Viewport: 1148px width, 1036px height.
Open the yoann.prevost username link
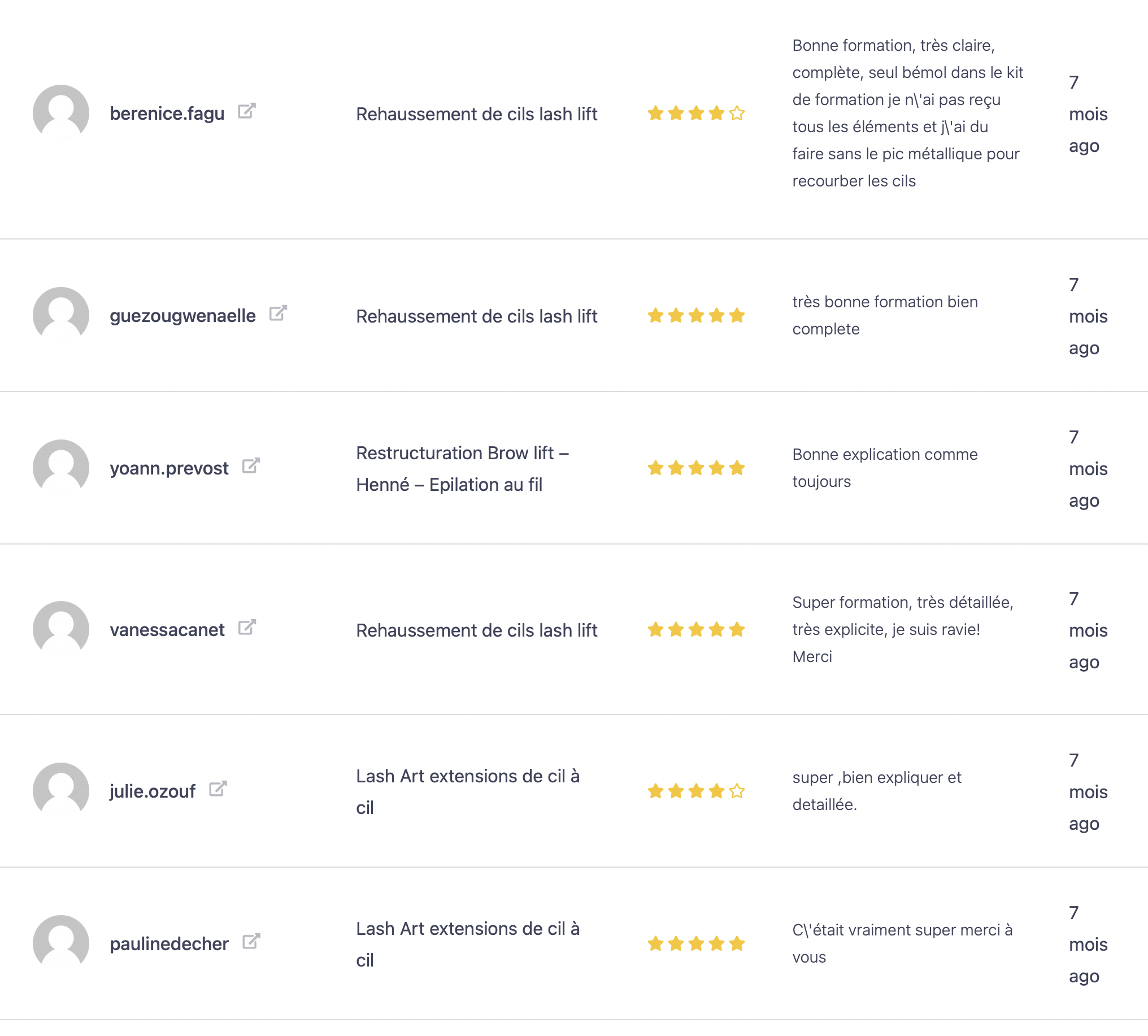(x=169, y=468)
